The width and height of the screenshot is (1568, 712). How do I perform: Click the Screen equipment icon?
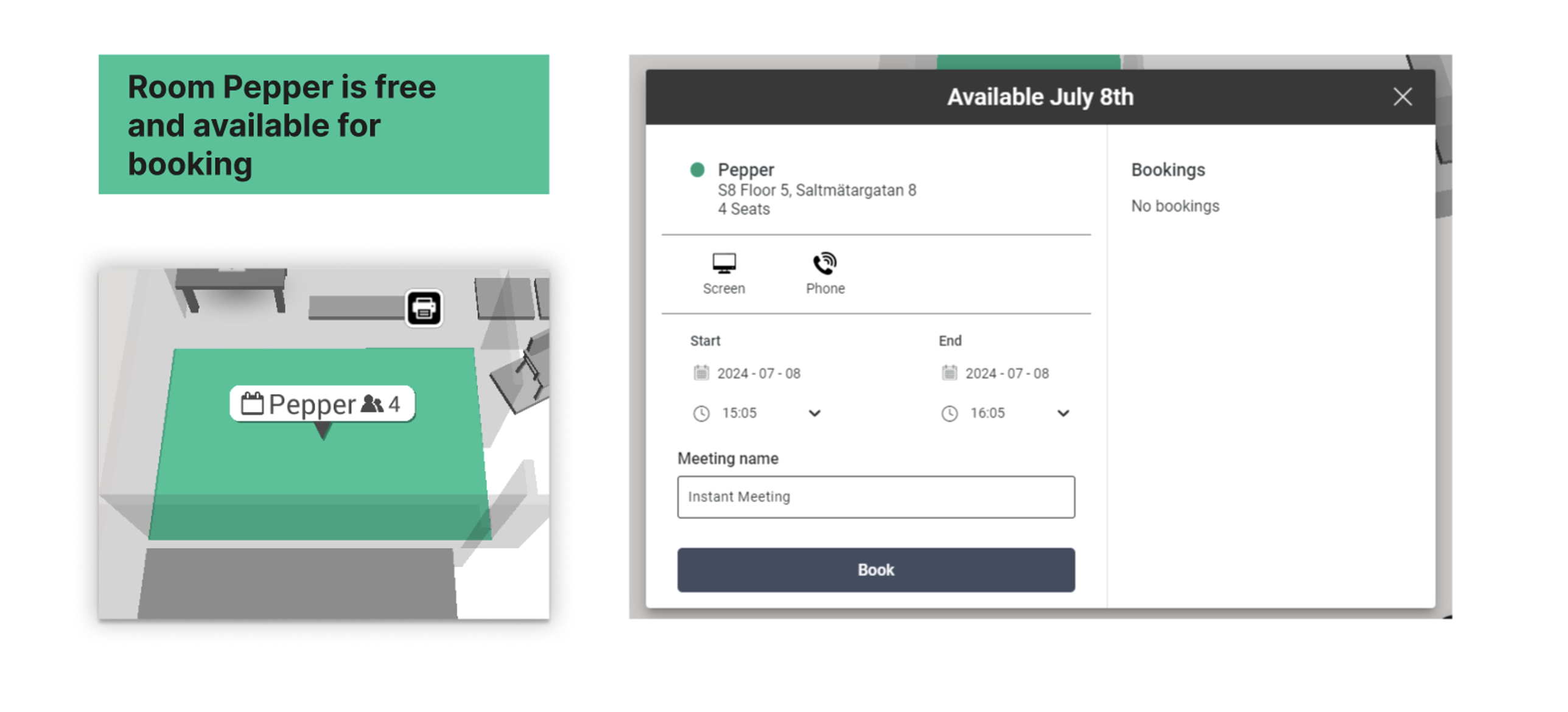[x=724, y=263]
